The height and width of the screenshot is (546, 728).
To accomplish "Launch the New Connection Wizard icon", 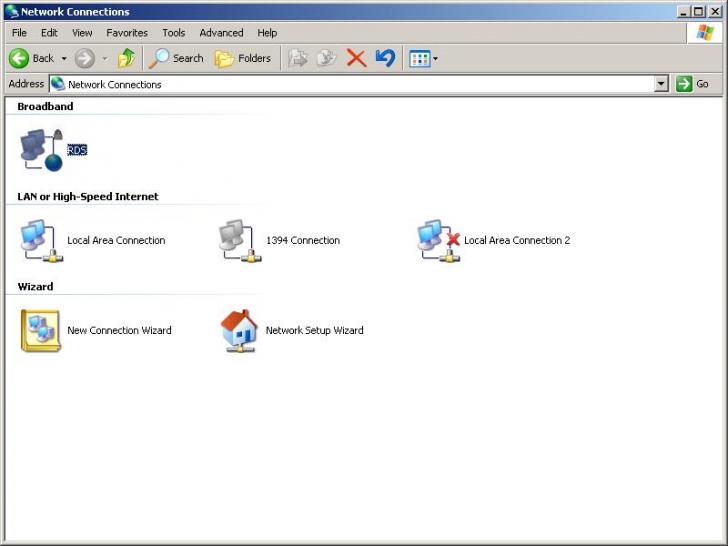I will coord(41,331).
